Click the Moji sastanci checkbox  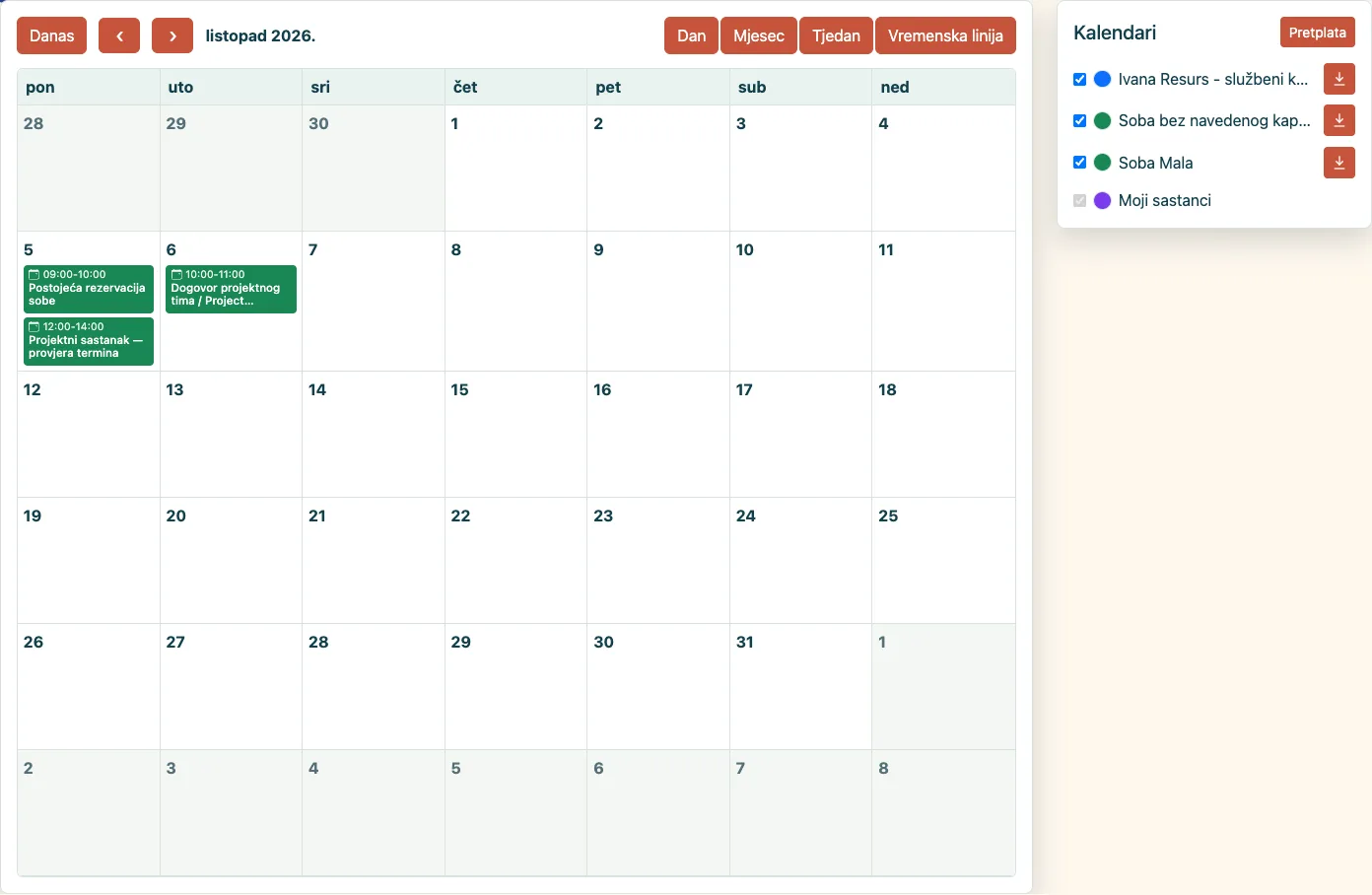click(x=1079, y=200)
